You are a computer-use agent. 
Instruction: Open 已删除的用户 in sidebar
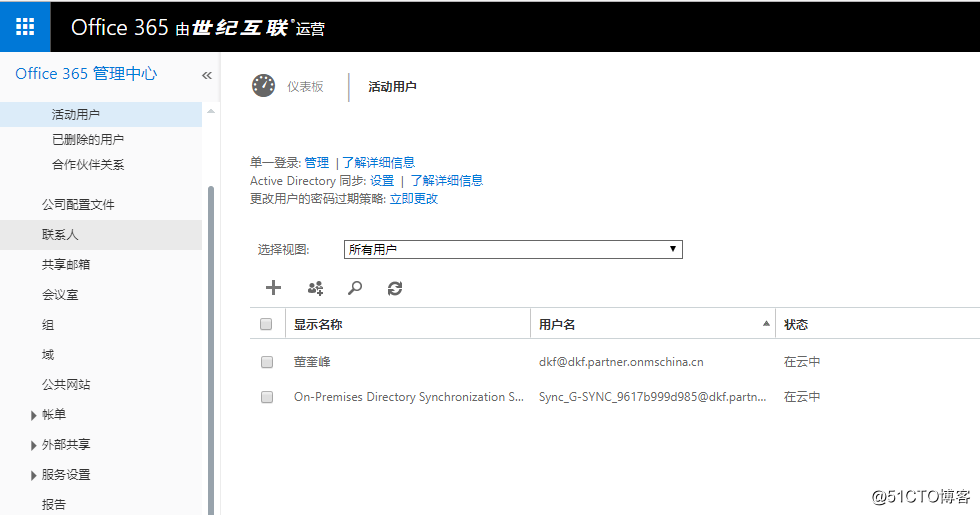[88, 139]
